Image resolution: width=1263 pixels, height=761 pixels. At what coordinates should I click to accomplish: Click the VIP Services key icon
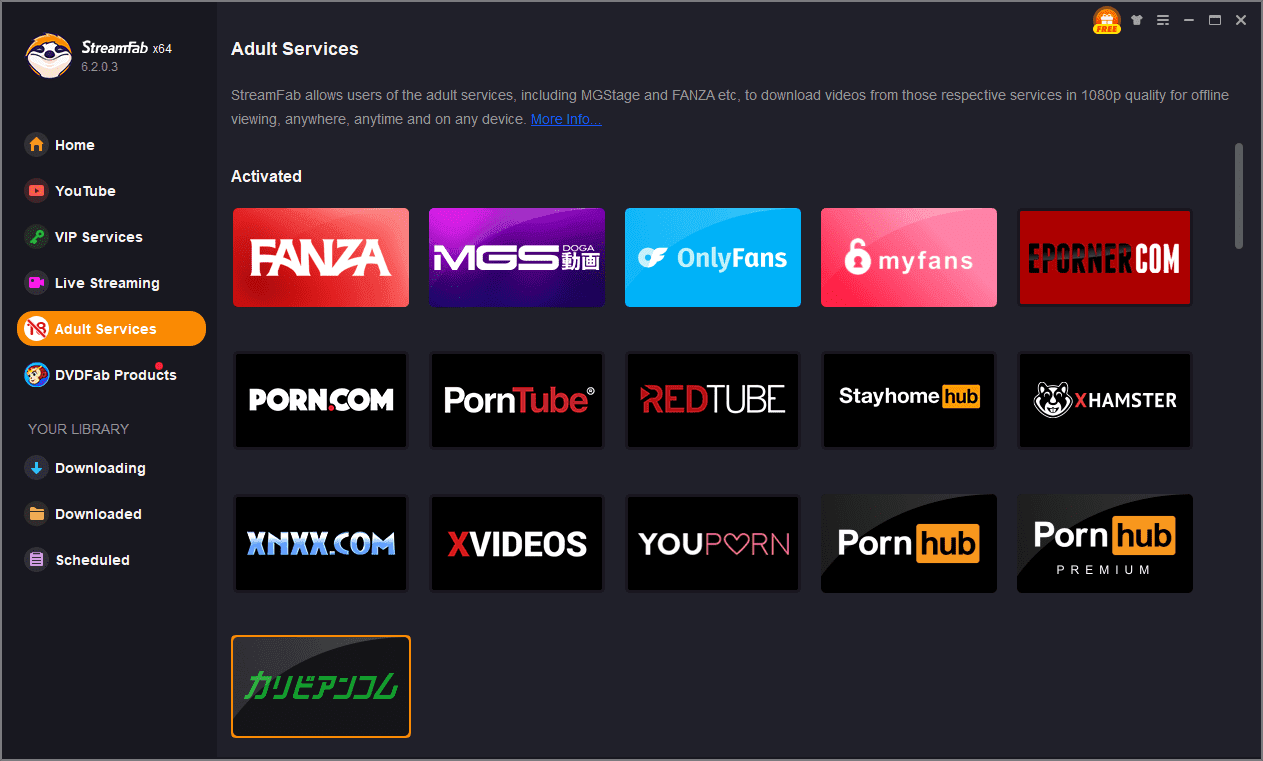pos(36,237)
